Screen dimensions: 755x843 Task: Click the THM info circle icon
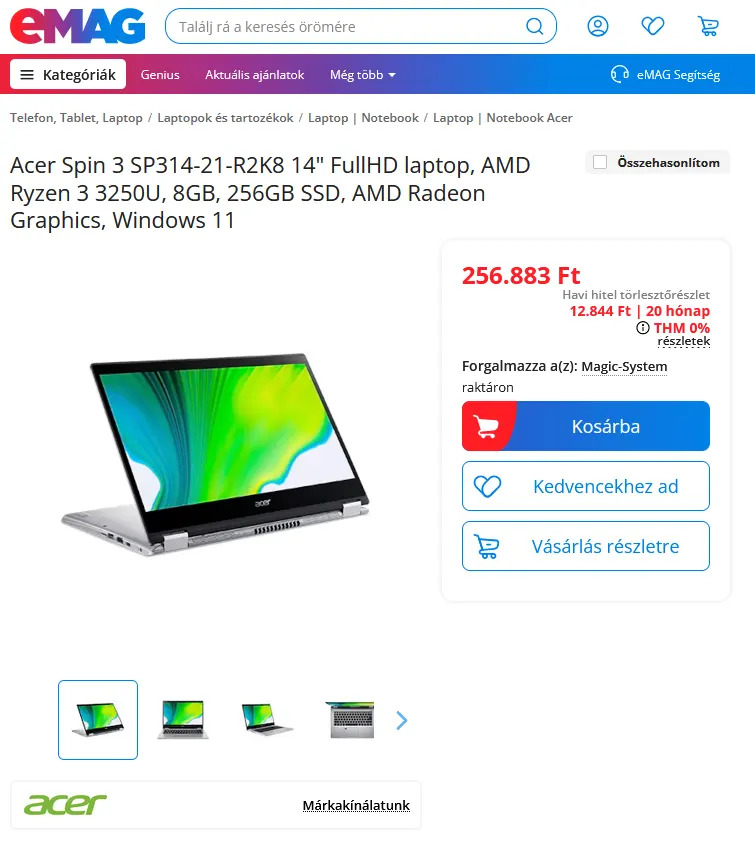(x=643, y=327)
